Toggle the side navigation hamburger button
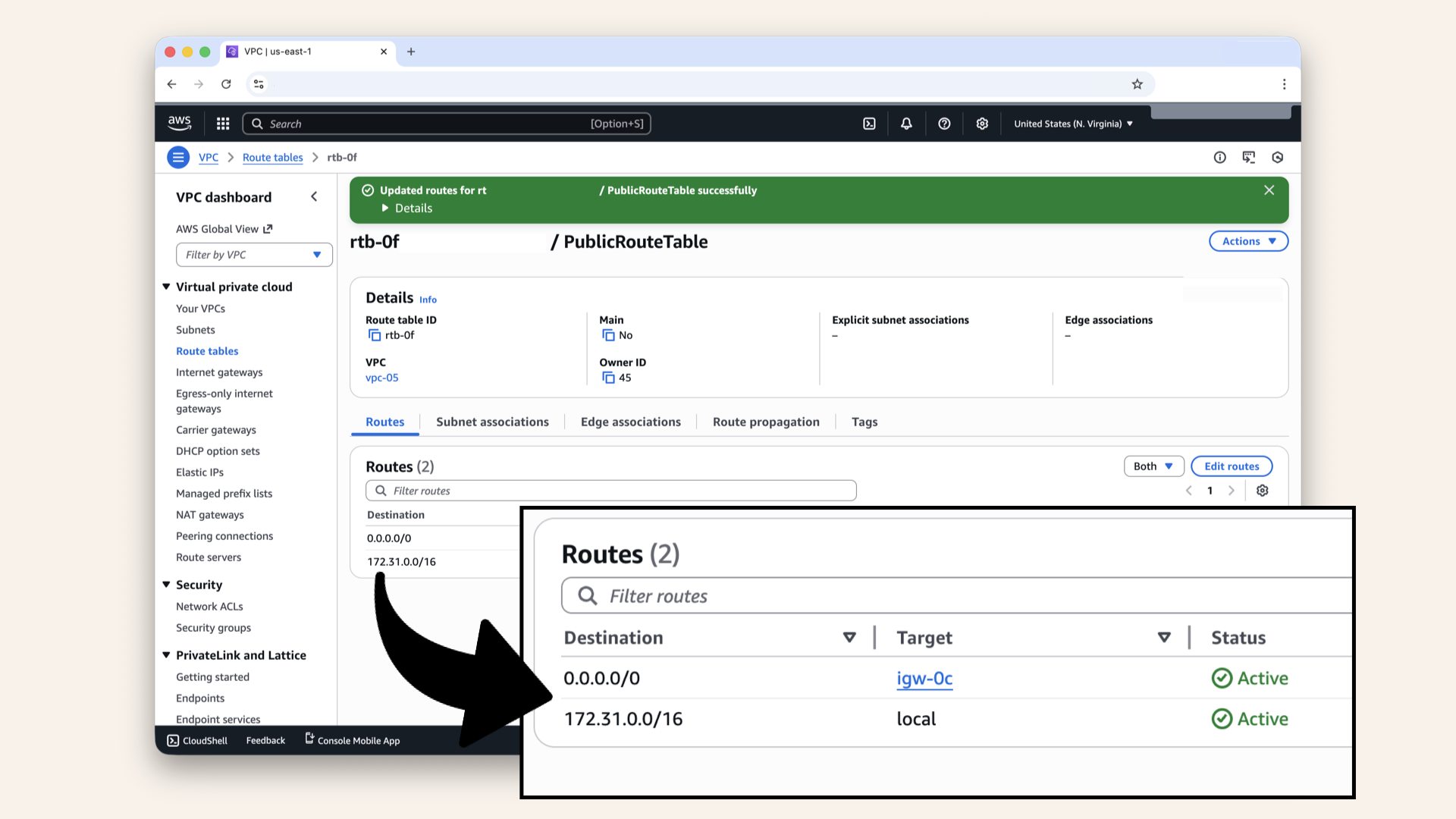 coord(178,158)
